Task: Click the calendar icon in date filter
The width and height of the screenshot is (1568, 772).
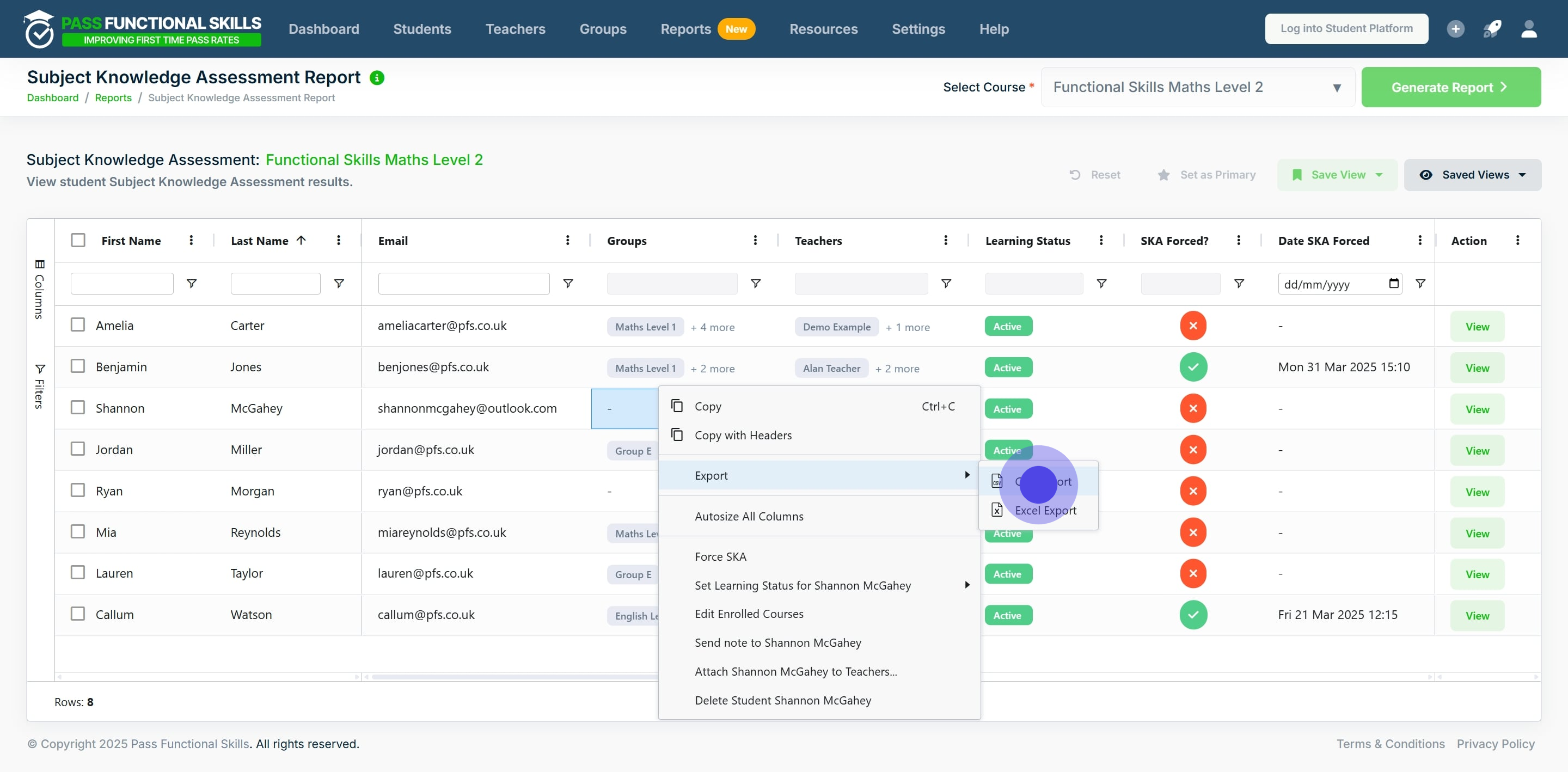Action: [x=1393, y=283]
